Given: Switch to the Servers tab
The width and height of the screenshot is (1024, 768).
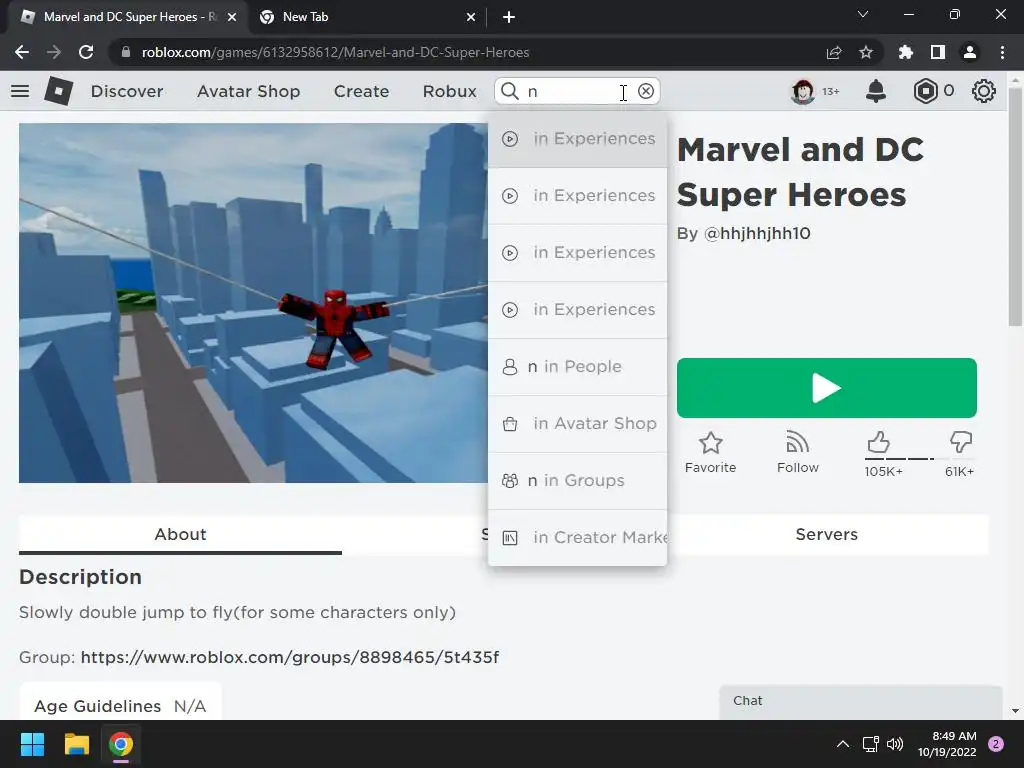Looking at the screenshot, I should click(827, 534).
